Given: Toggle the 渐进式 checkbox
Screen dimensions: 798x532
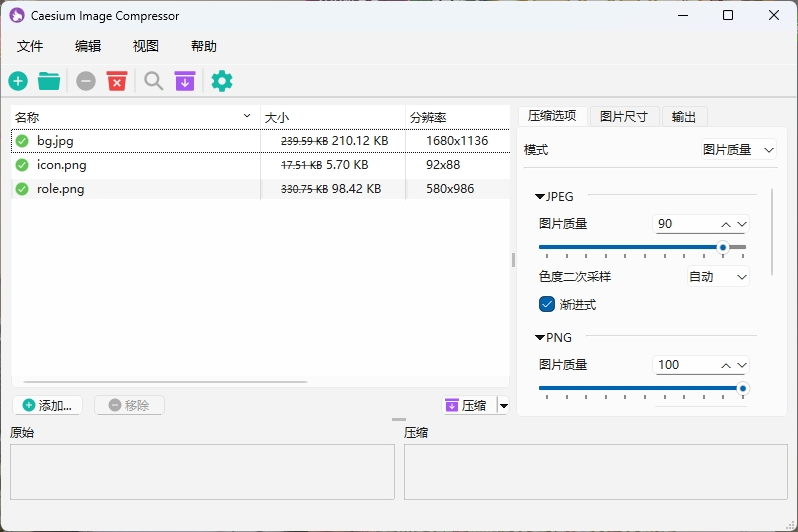Looking at the screenshot, I should tap(547, 304).
